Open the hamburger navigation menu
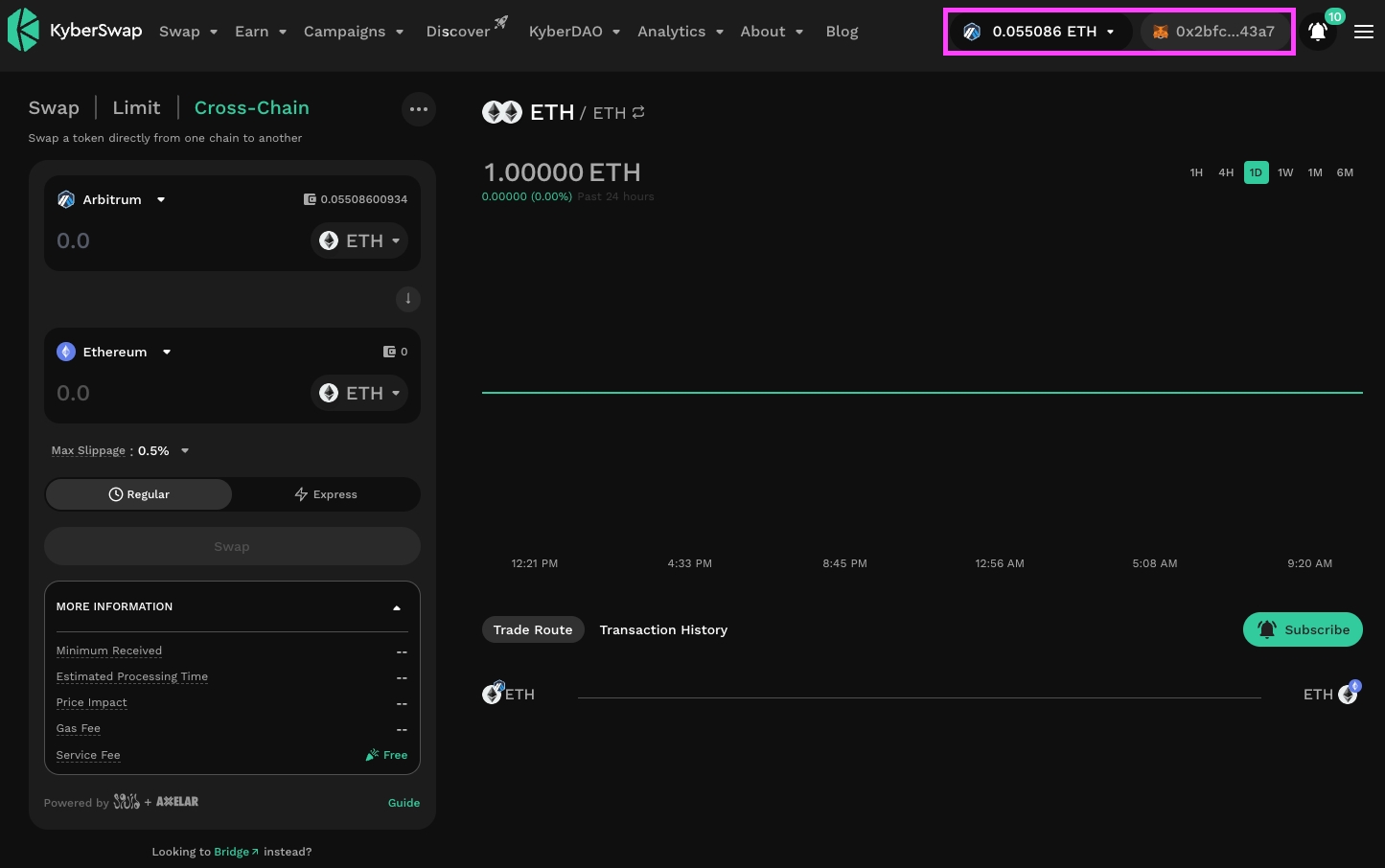 click(1363, 32)
